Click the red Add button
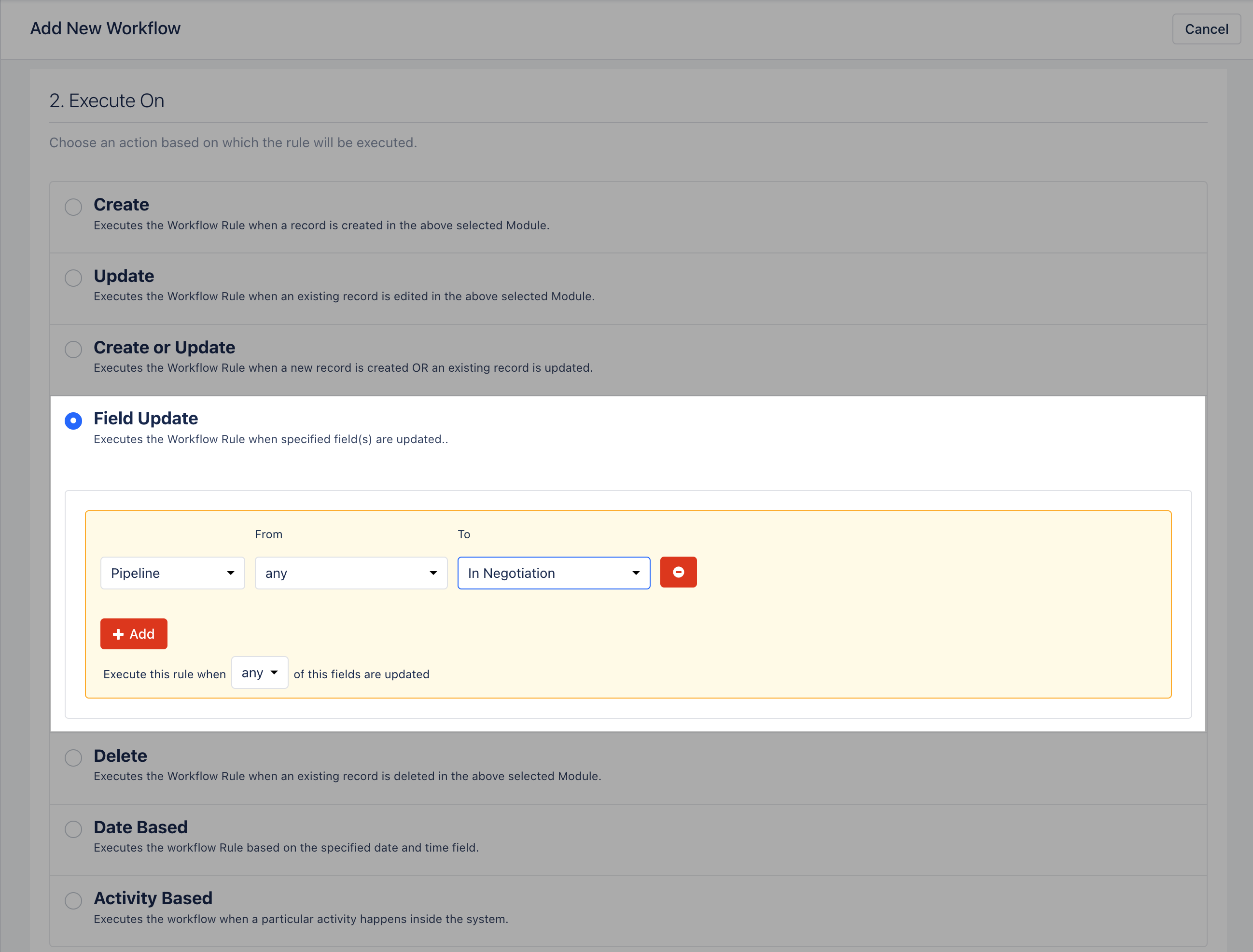 point(134,633)
